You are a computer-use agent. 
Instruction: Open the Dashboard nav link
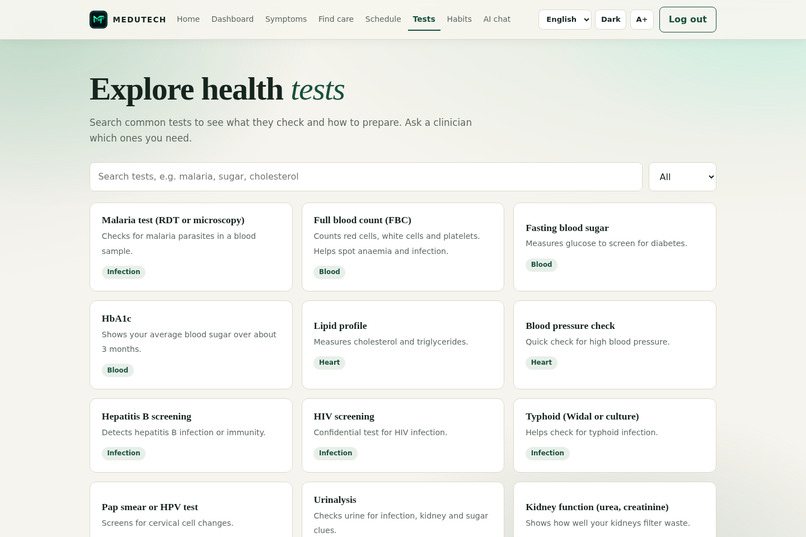(232, 19)
